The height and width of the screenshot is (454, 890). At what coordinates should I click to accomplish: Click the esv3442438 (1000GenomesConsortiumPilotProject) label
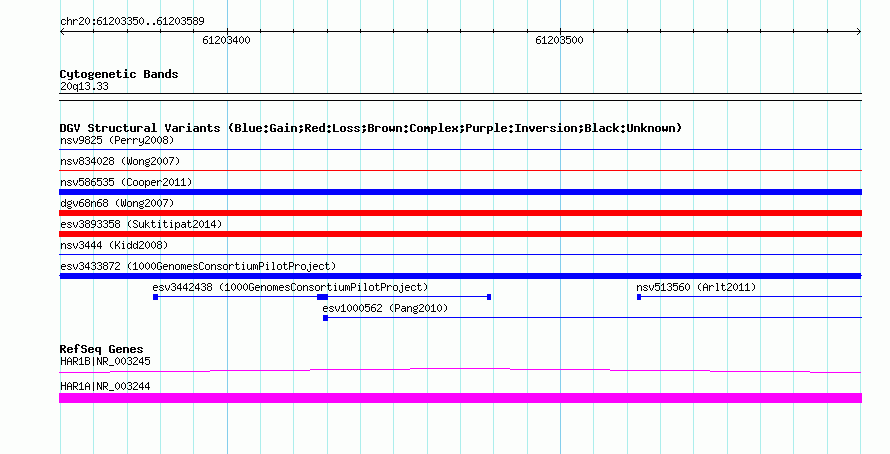(290, 287)
